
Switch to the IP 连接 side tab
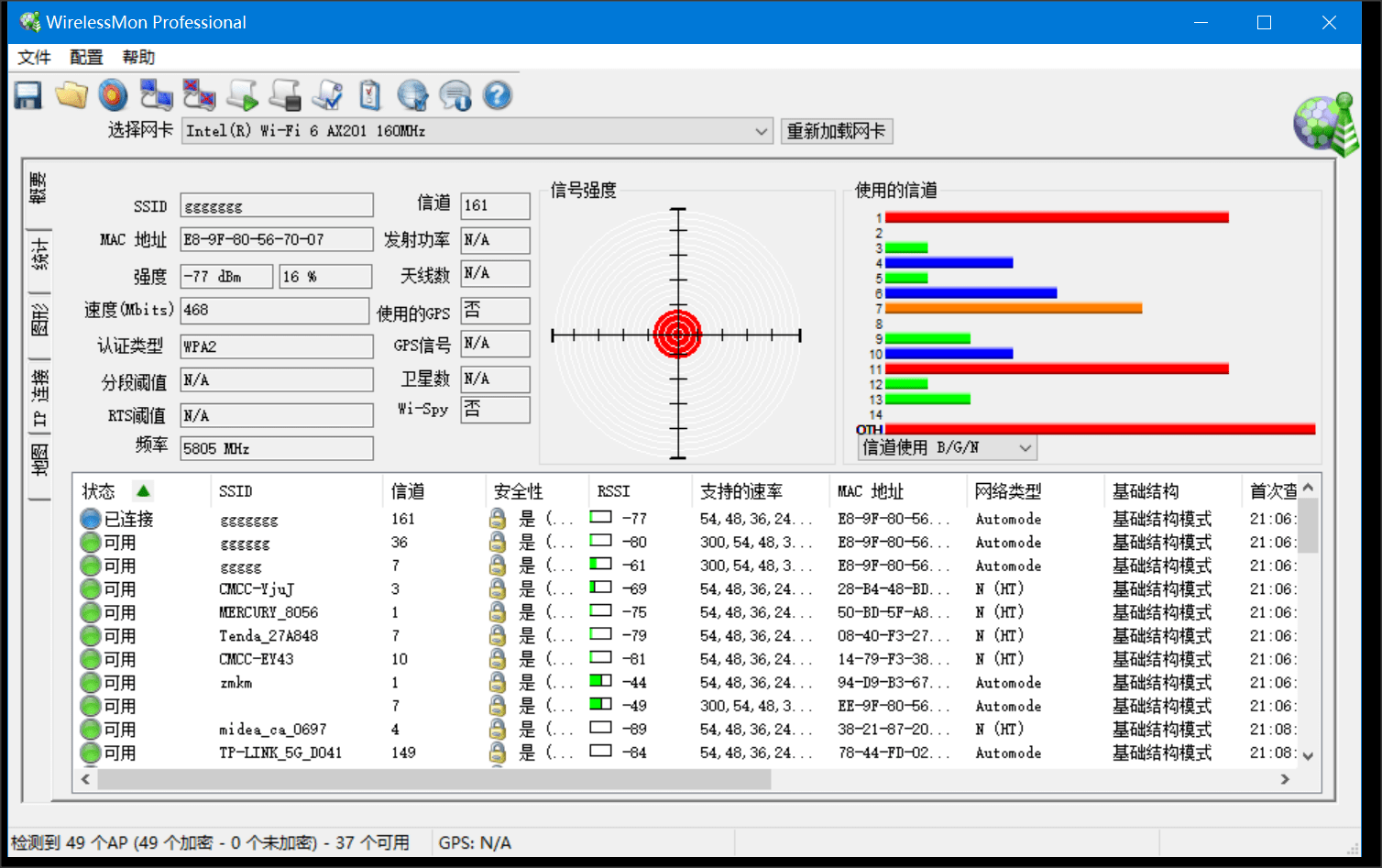tap(38, 396)
